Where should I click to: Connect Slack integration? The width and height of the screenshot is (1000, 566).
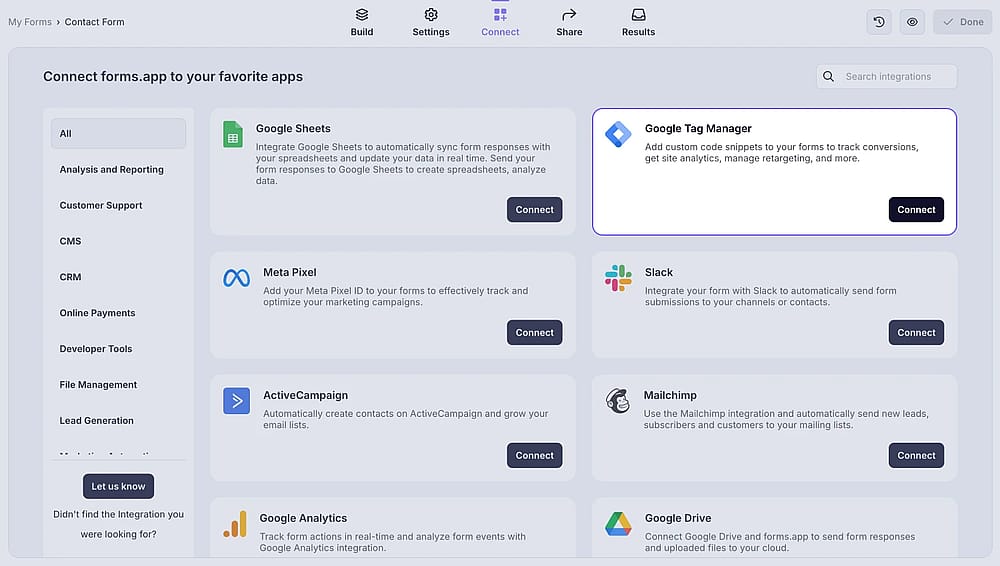pos(916,332)
